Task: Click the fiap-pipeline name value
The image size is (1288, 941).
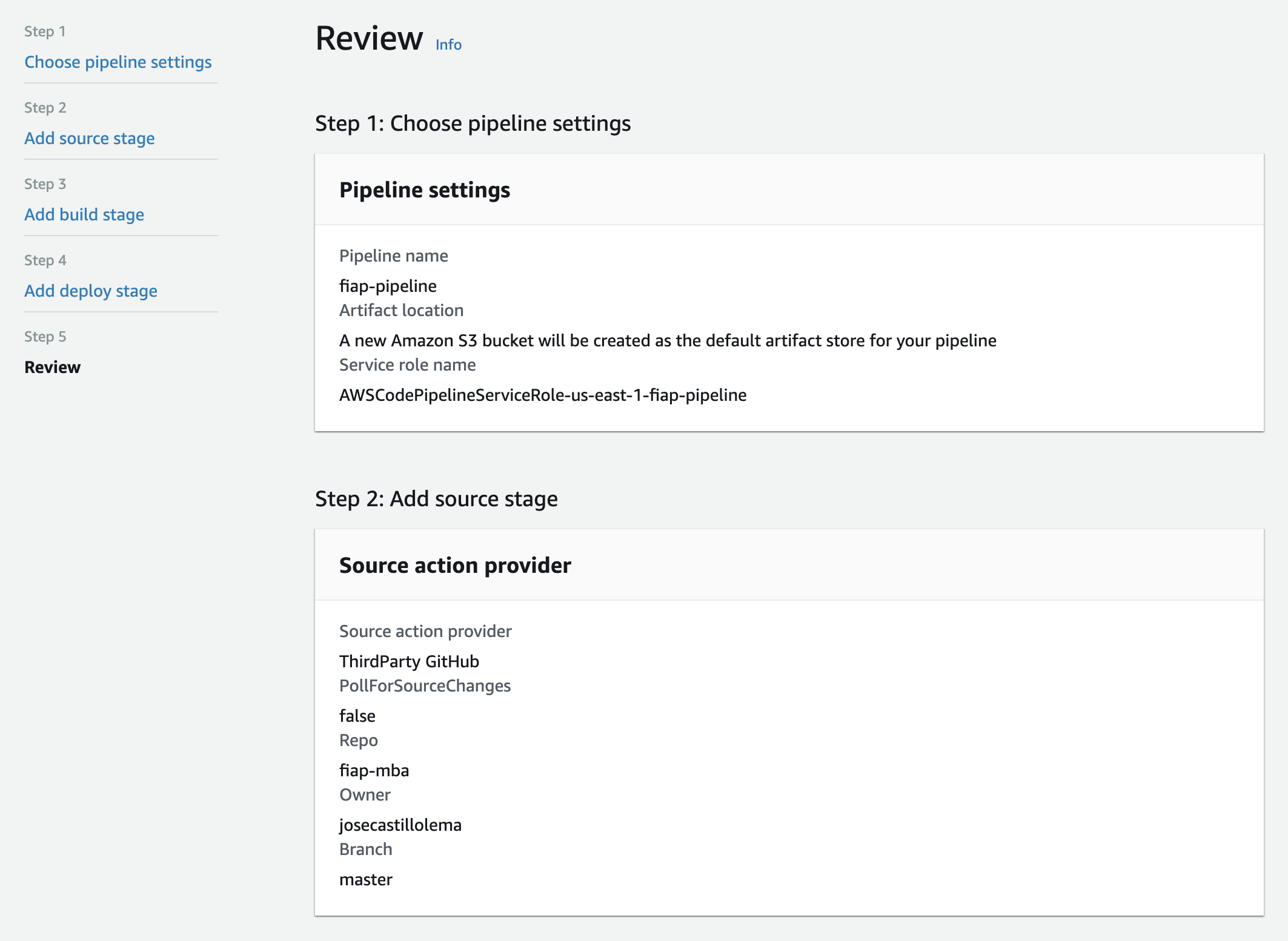Action: point(388,286)
